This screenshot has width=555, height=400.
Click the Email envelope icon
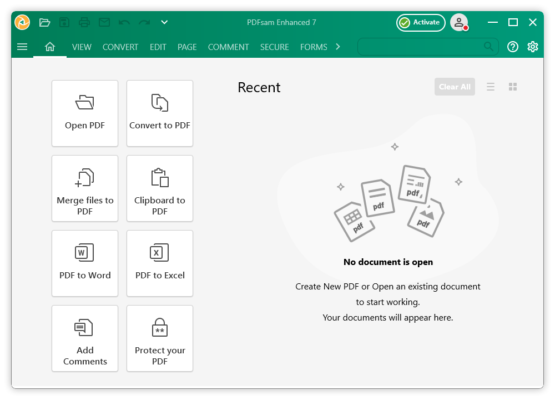(104, 23)
